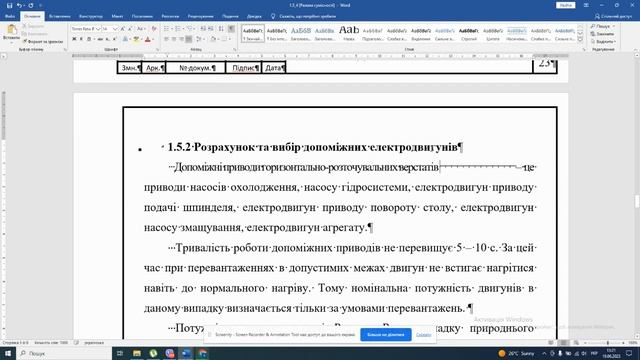Apply the text effects button
This screenshot has width=640, height=360.
point(126,39)
